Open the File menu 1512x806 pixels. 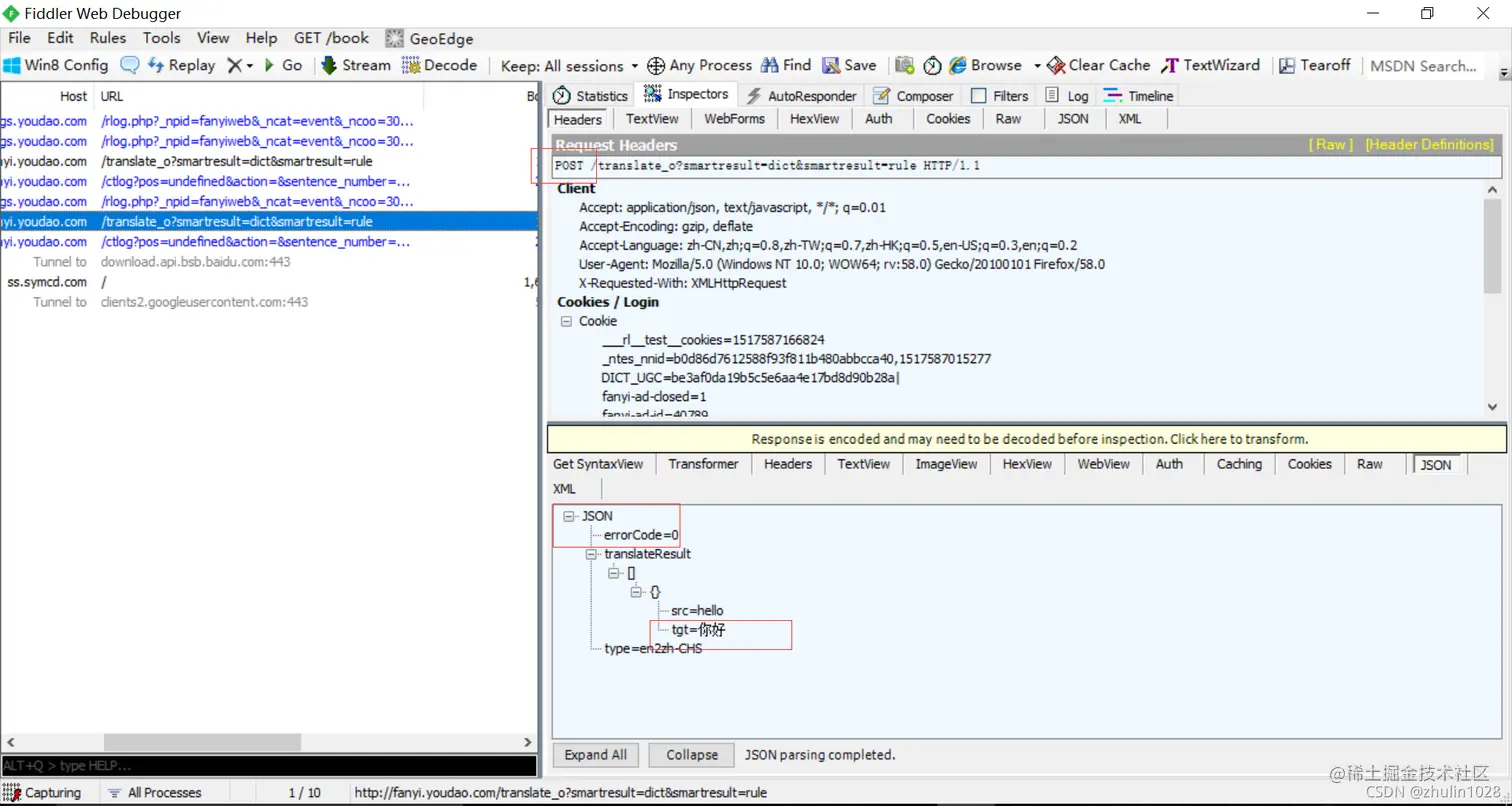19,38
